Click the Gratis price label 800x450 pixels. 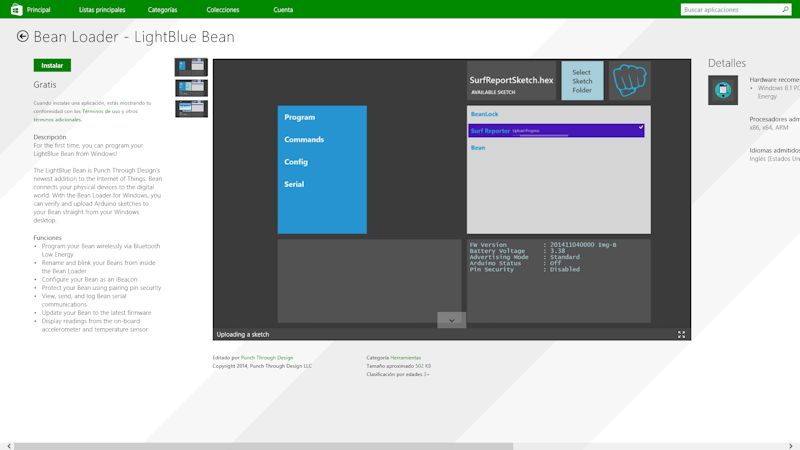coord(45,85)
